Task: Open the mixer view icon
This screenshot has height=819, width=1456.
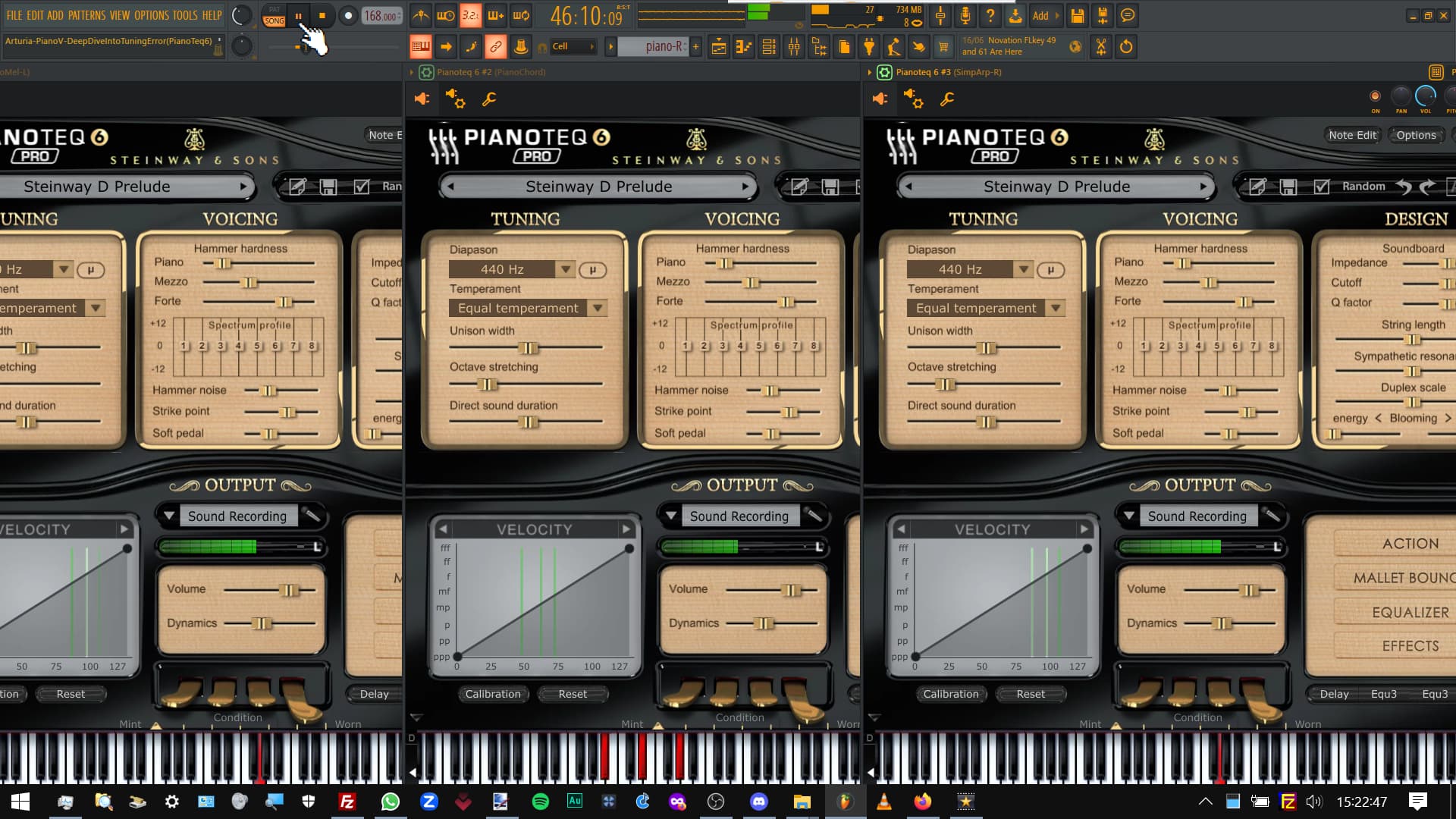Action: (x=794, y=47)
